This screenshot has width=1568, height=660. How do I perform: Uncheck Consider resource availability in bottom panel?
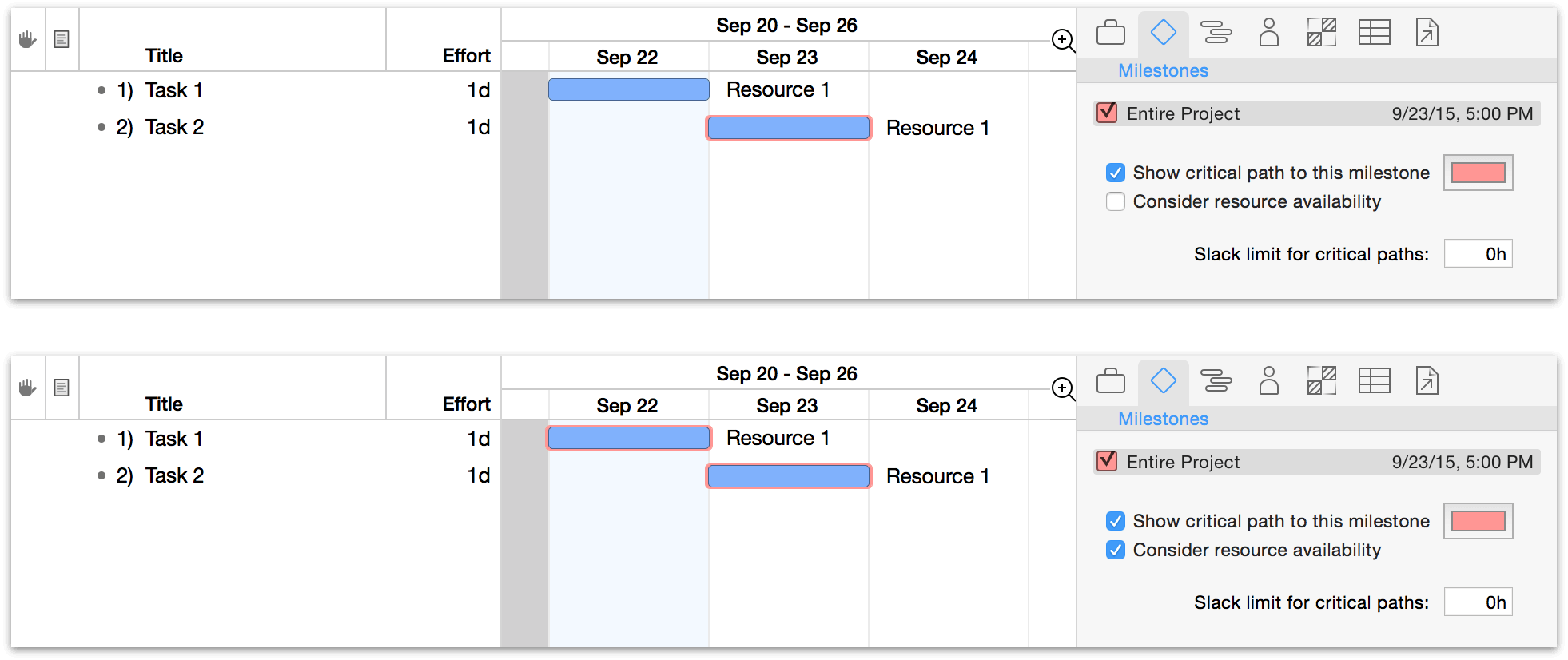(x=1116, y=550)
